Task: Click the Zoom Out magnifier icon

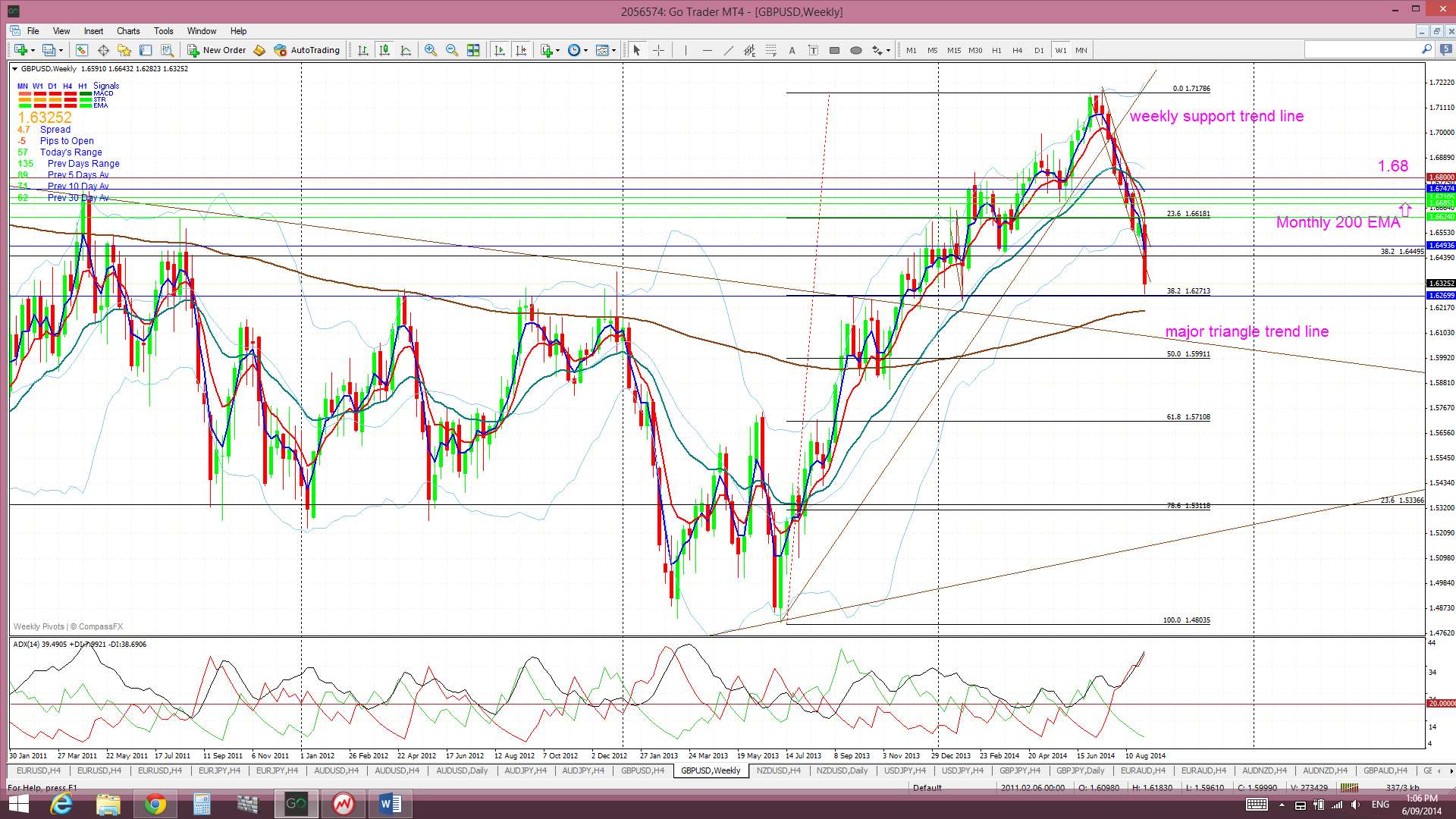Action: (452, 50)
